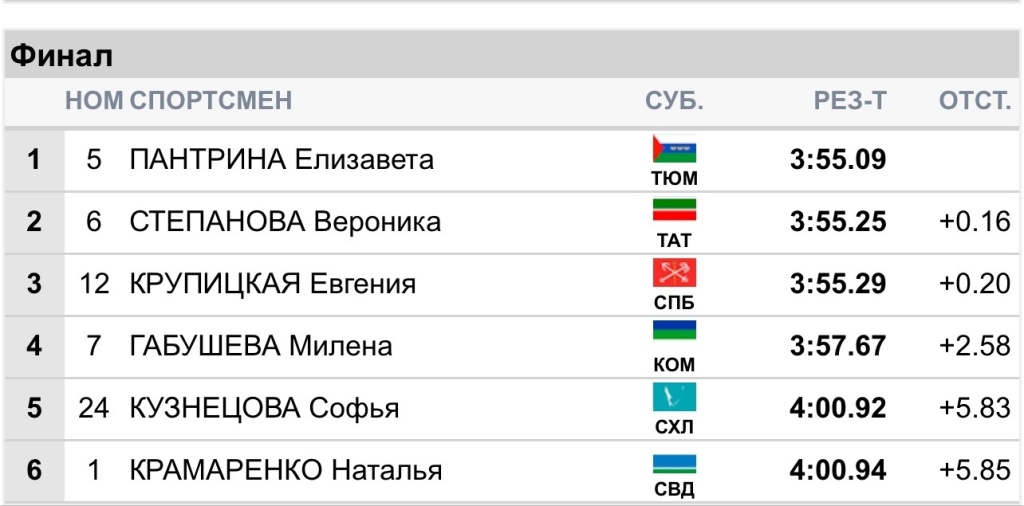Sort by РЕЗ-Т column header
The height and width of the screenshot is (506, 1024).
tap(850, 101)
